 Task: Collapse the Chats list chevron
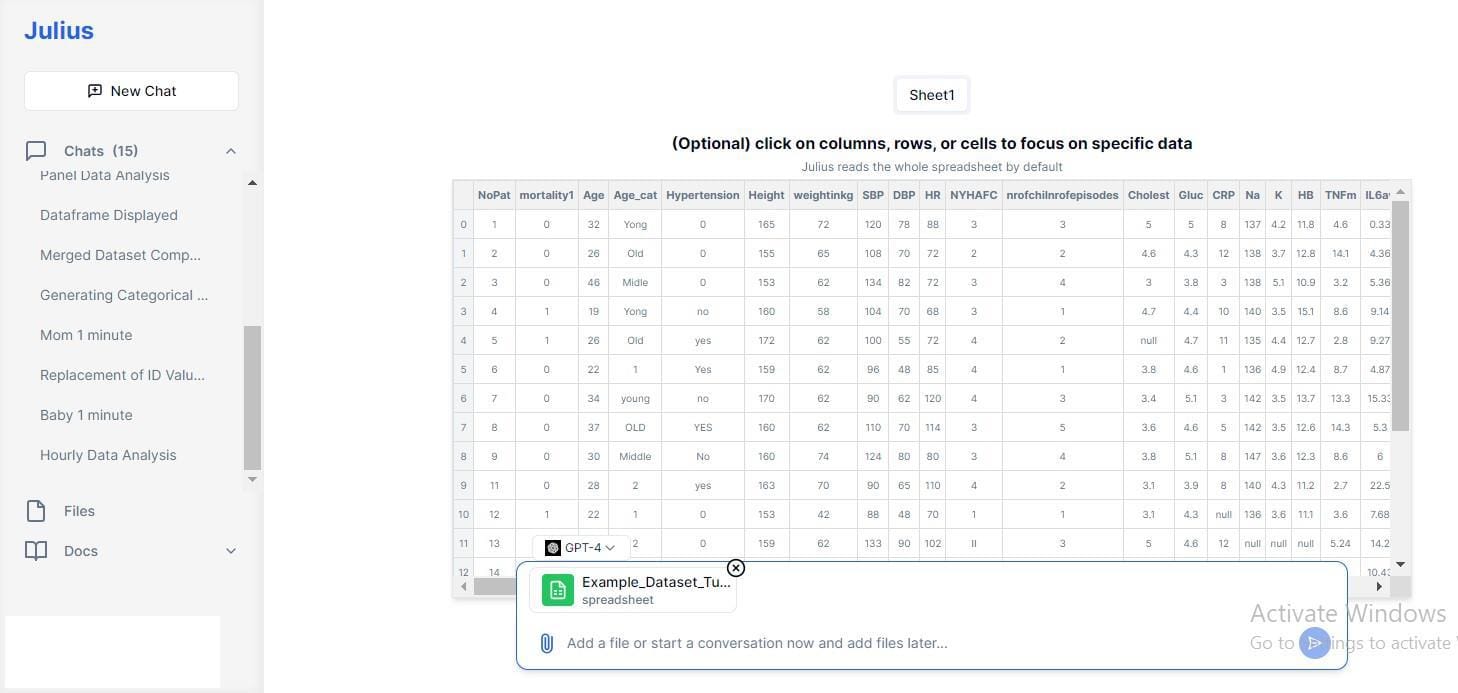click(231, 151)
